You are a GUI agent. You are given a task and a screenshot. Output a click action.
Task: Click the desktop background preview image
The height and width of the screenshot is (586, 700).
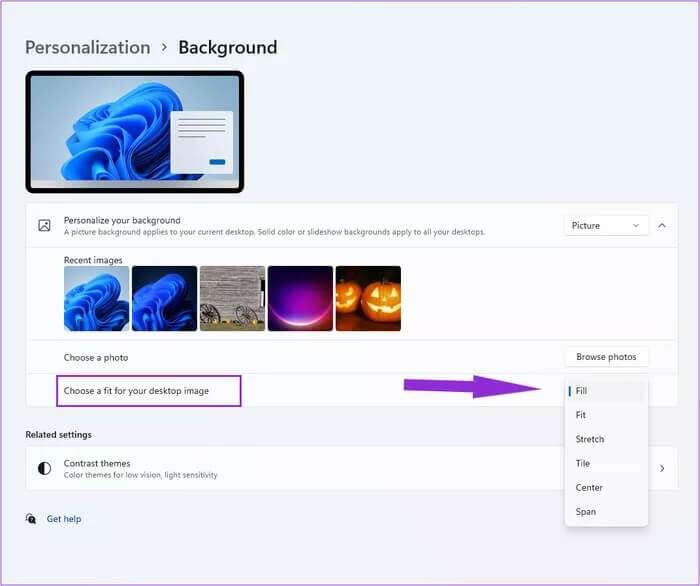(x=135, y=132)
